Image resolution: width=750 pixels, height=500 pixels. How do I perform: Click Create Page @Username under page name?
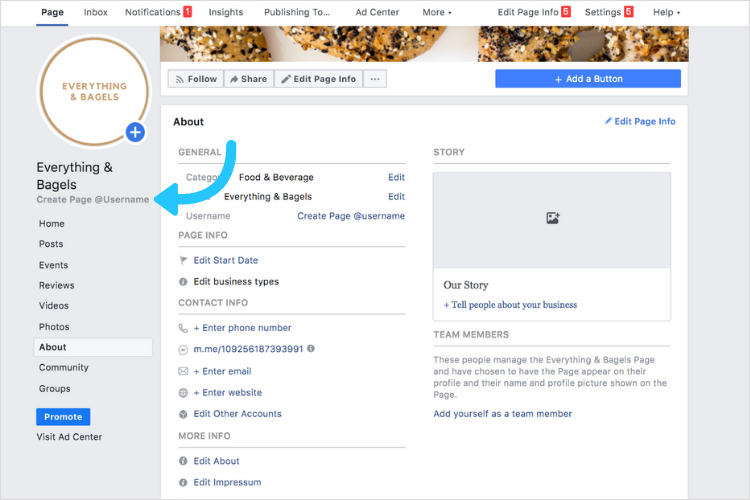pos(93,200)
